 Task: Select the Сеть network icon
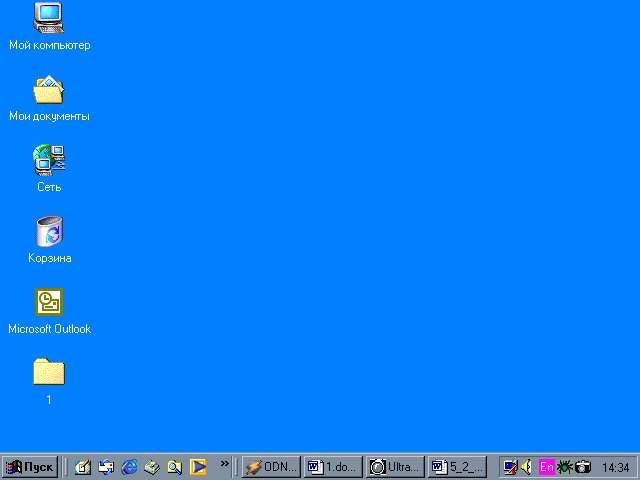49,160
